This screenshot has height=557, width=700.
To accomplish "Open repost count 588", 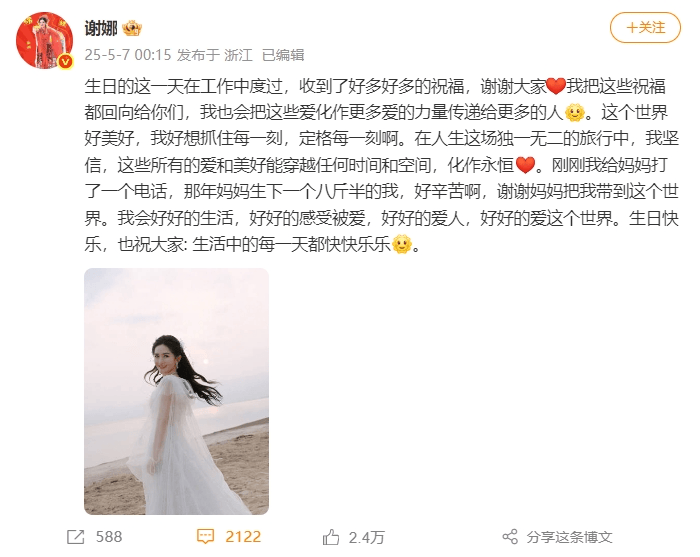I will 109,536.
